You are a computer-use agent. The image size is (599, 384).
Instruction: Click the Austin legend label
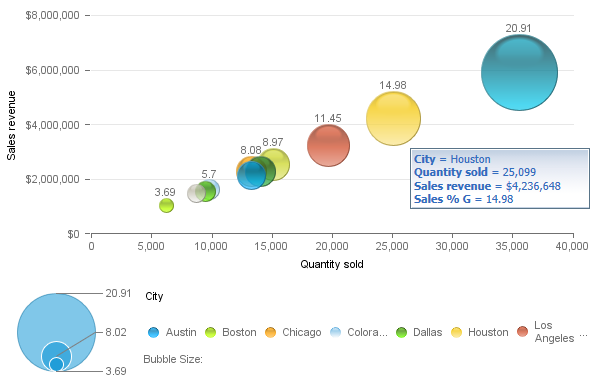[x=181, y=332]
